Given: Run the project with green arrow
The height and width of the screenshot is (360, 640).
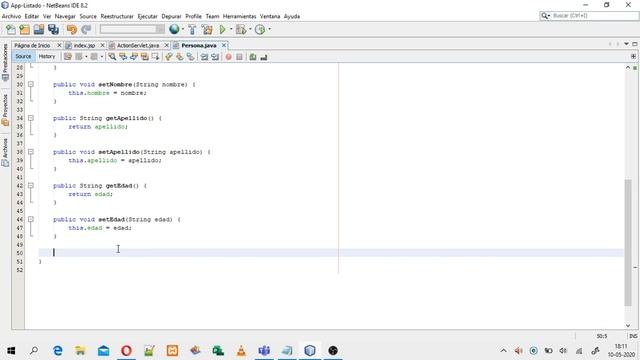Looking at the screenshot, I should click(x=222, y=29).
